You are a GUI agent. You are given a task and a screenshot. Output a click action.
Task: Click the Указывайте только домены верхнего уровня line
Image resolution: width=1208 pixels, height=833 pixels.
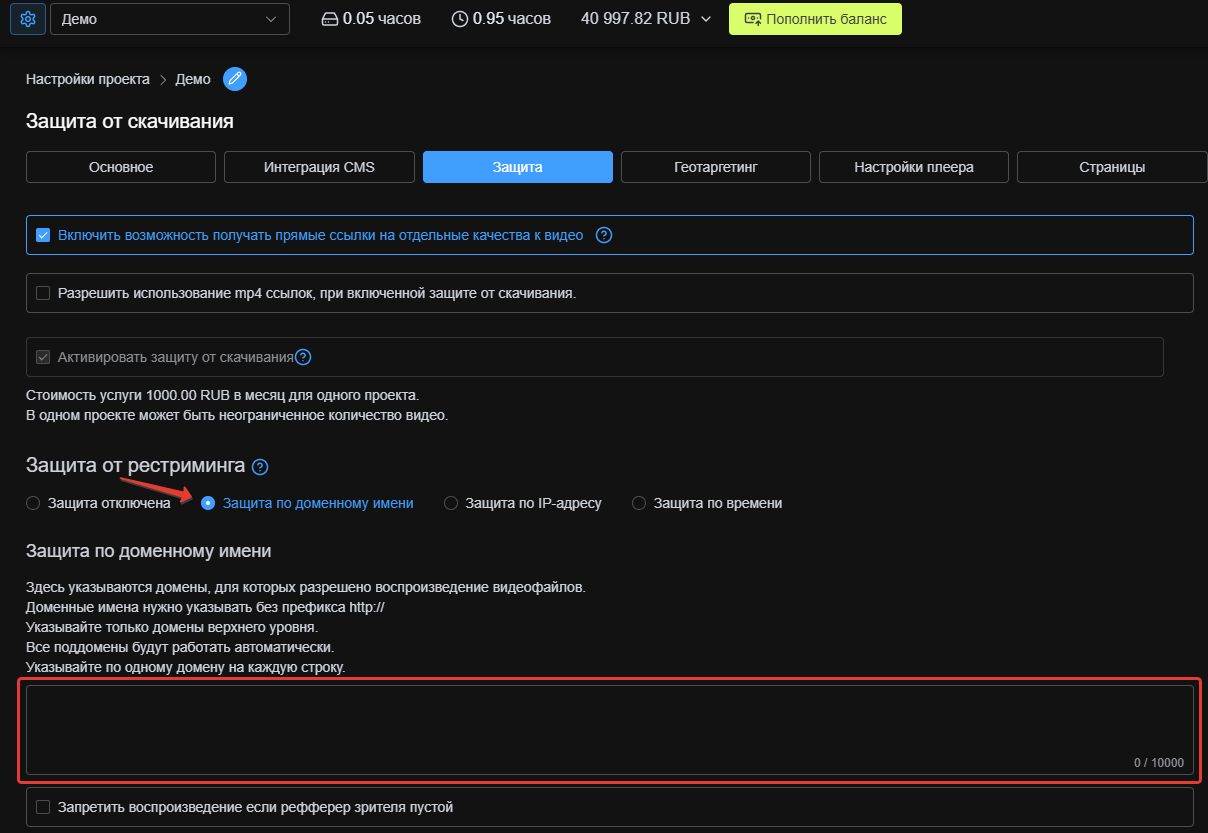[x=172, y=627]
